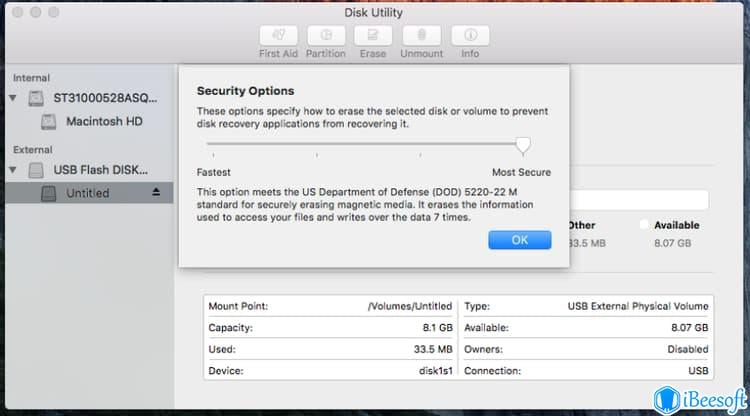
Task: Click the USB Flash DISK drive icon
Action: pyautogui.click(x=36, y=170)
